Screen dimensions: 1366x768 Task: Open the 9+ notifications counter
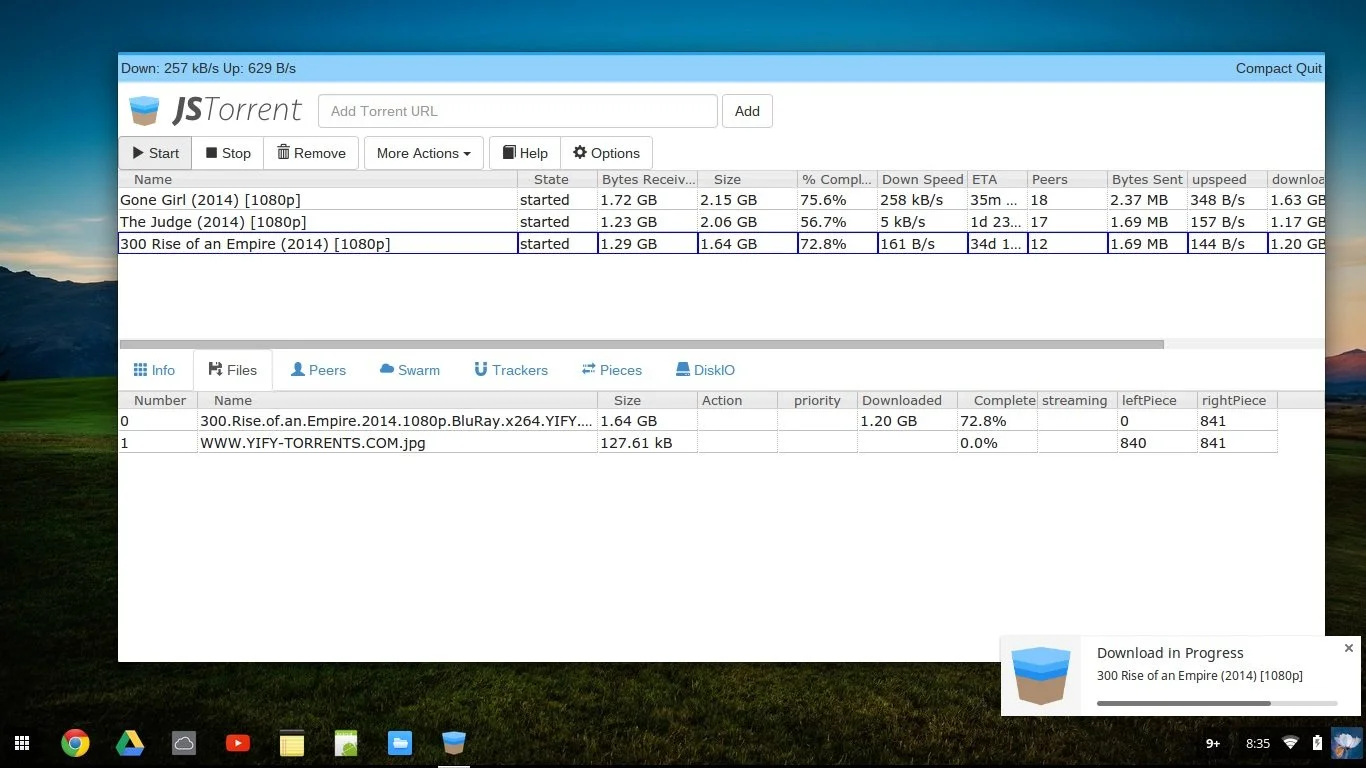tap(1213, 743)
